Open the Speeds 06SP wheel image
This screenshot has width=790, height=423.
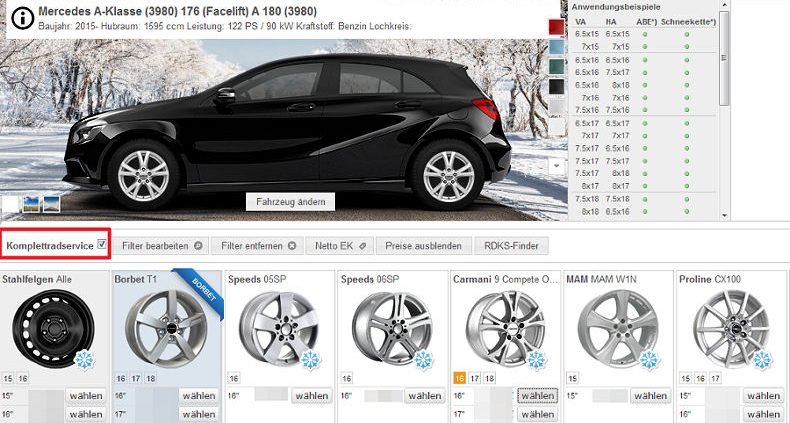[x=392, y=328]
